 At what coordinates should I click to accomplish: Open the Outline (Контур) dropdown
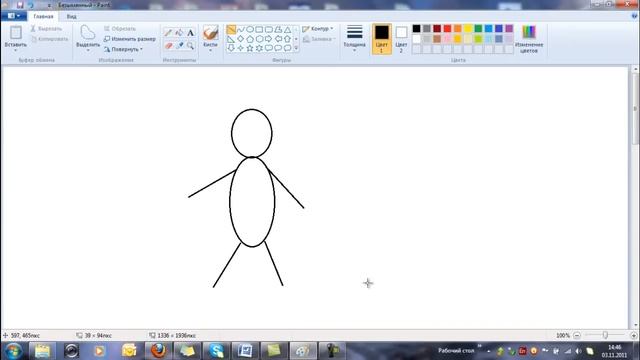click(x=318, y=29)
